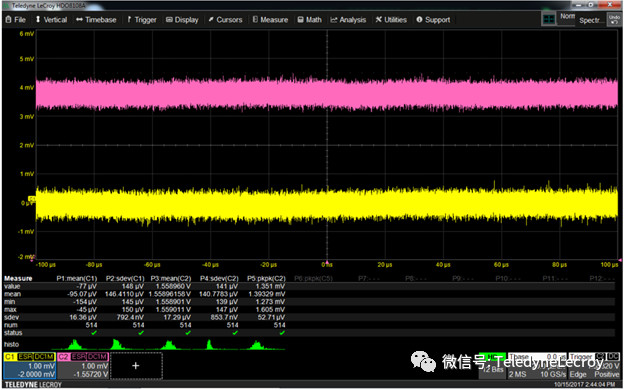
Task: Select the P1 mean(C1) histogram icon
Action: point(75,345)
